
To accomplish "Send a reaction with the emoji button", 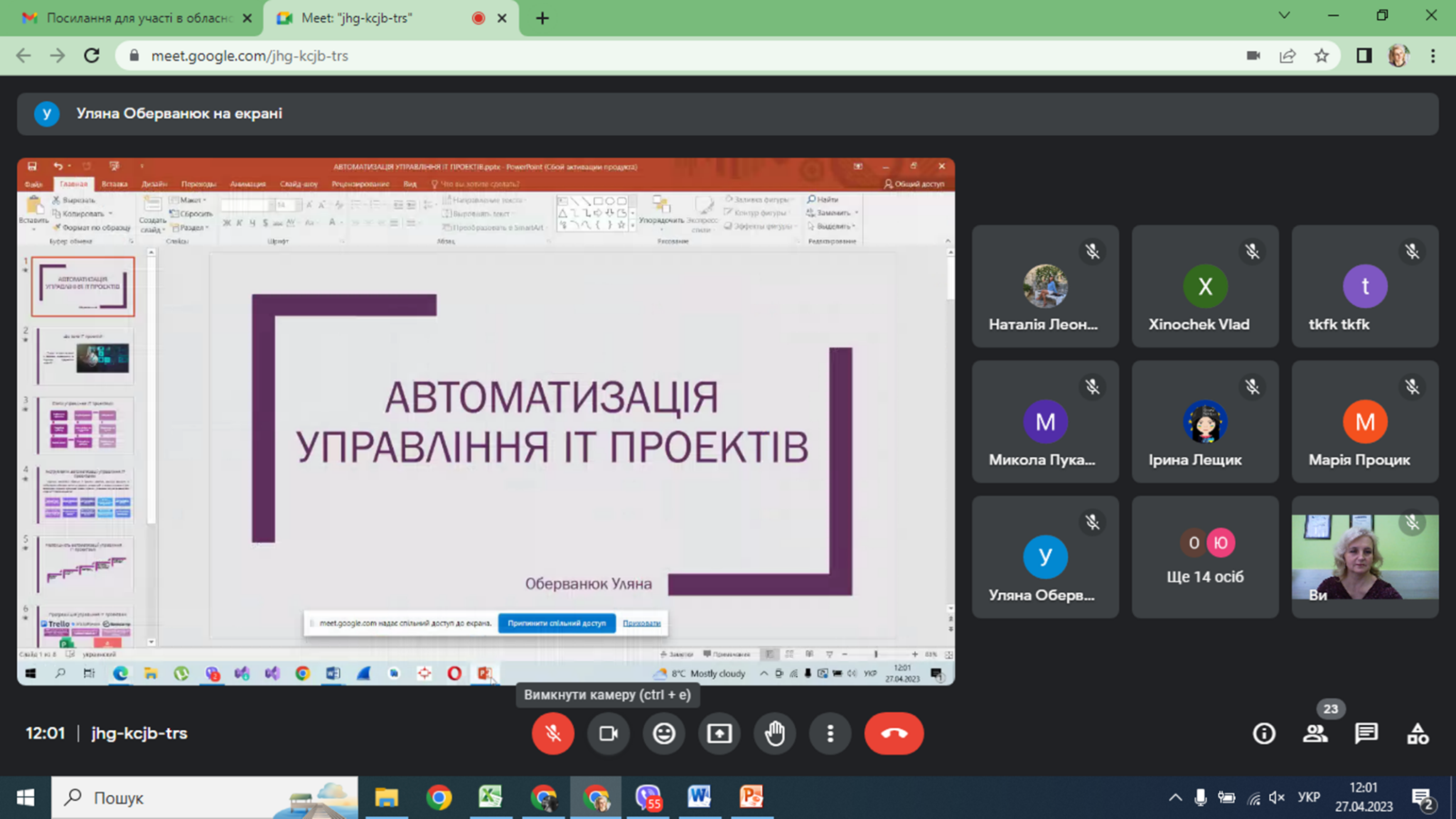I will coord(664,733).
